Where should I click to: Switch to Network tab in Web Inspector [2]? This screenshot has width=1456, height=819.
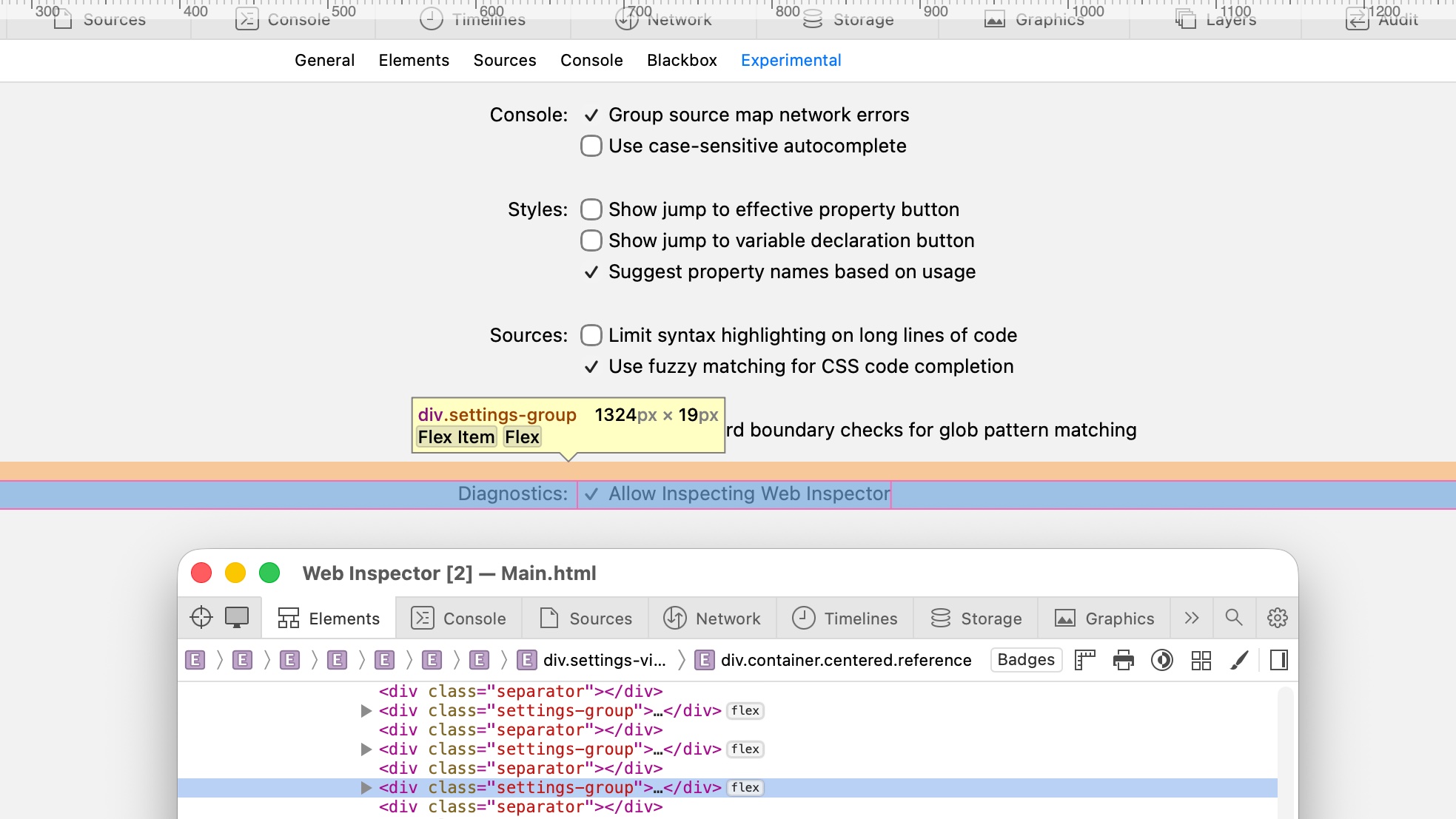point(712,618)
